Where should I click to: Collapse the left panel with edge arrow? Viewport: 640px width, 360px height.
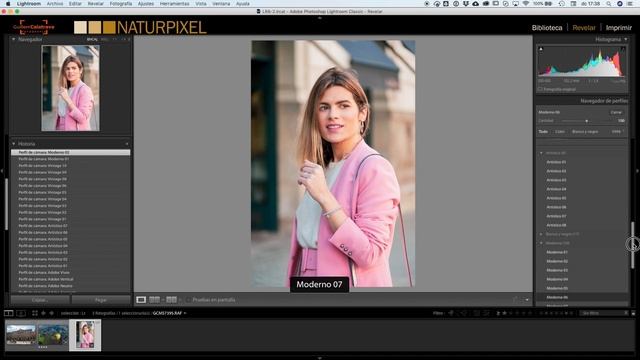pos(2,171)
